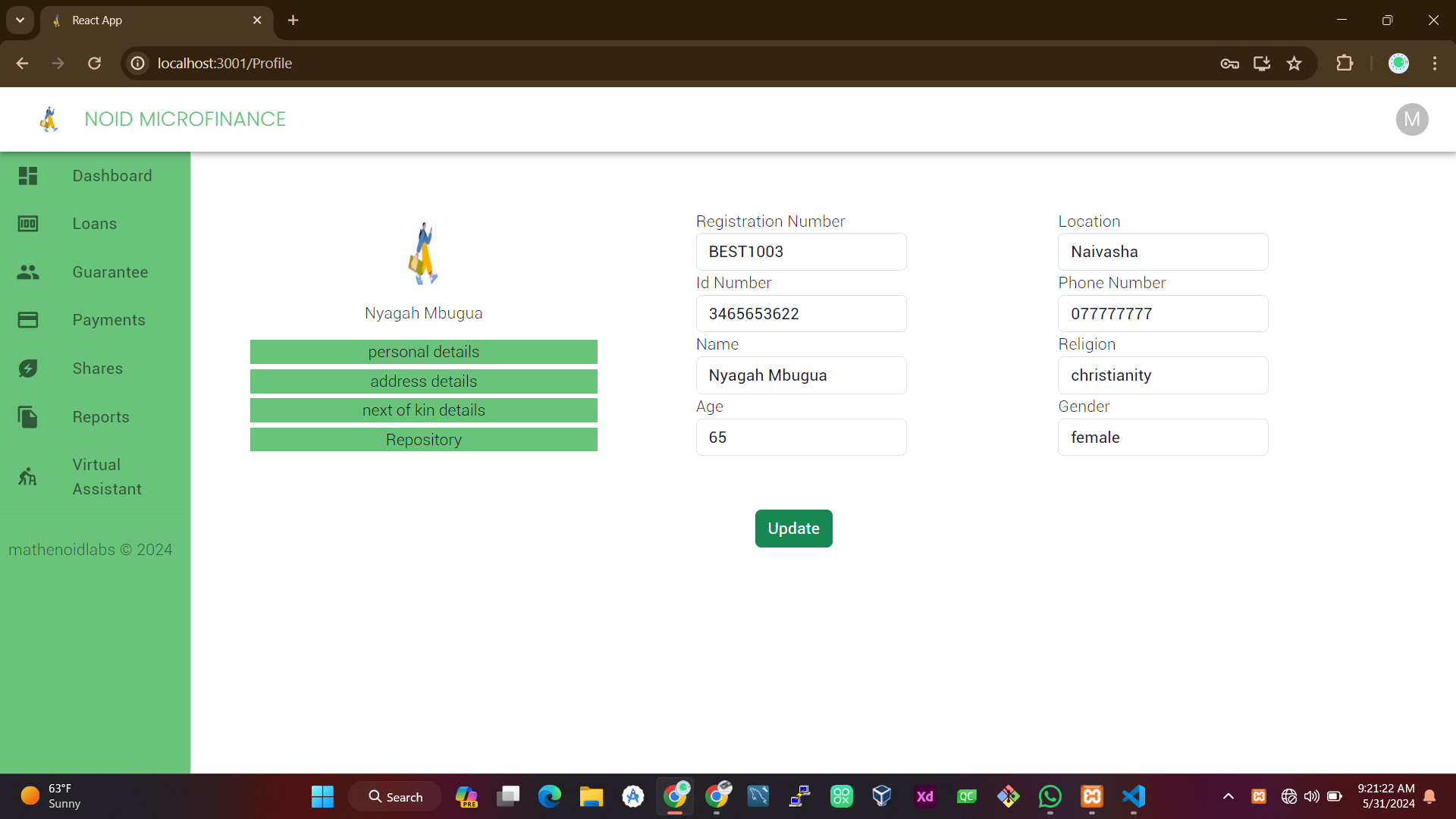Show hidden system tray icons

click(x=1228, y=796)
